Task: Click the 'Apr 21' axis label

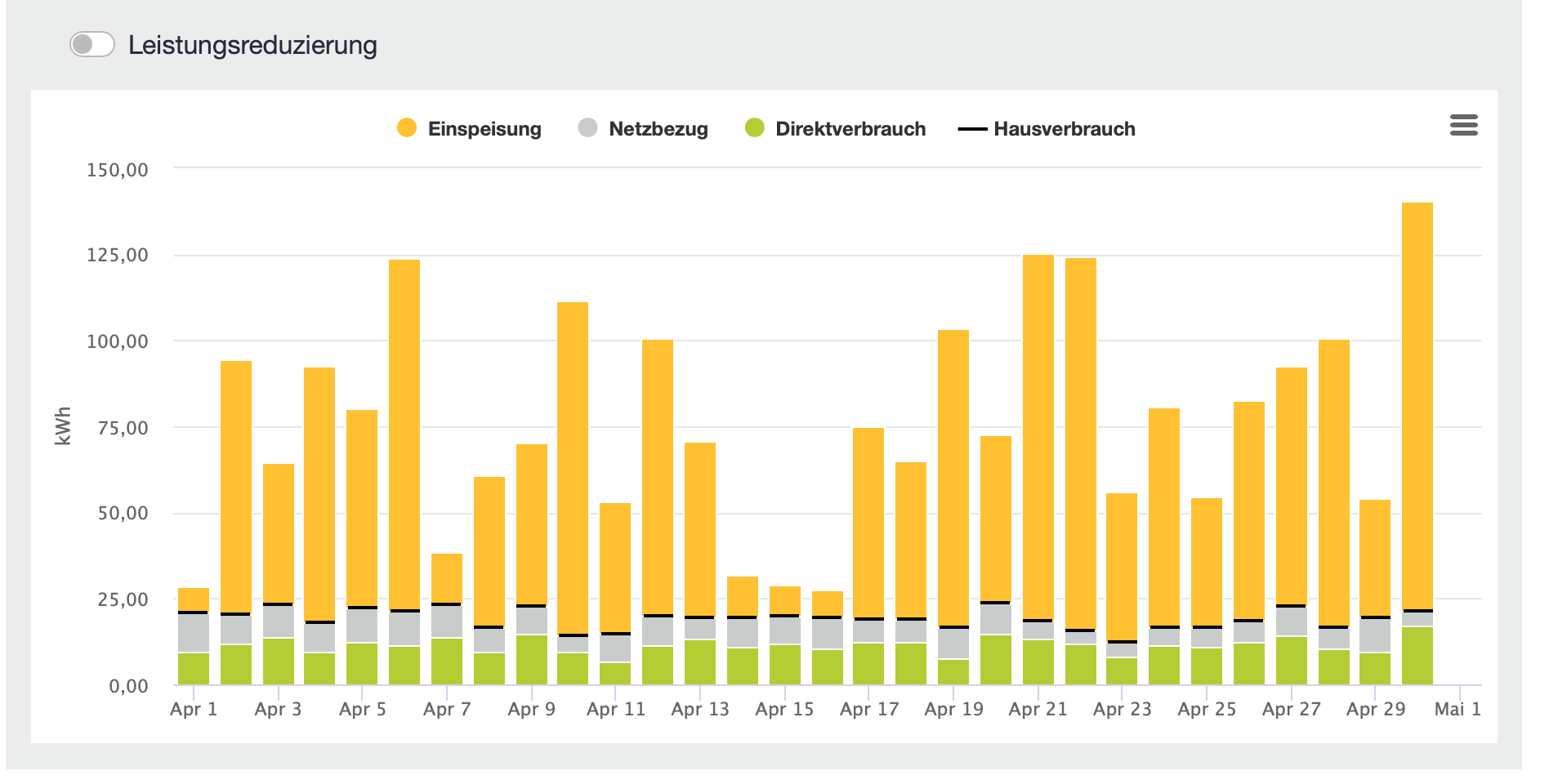Action: coord(1038,709)
